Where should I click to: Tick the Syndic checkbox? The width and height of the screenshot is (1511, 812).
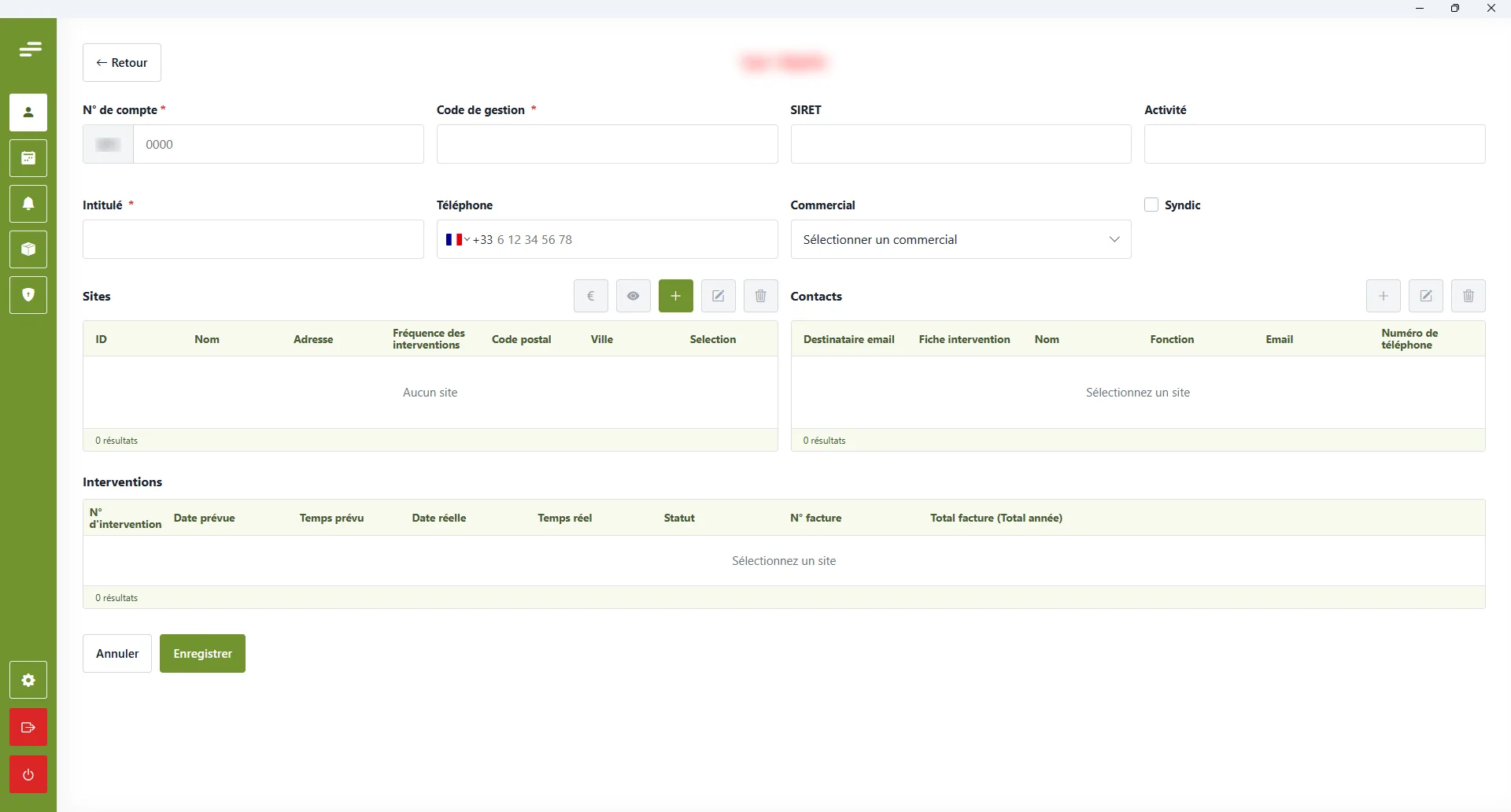click(1151, 205)
